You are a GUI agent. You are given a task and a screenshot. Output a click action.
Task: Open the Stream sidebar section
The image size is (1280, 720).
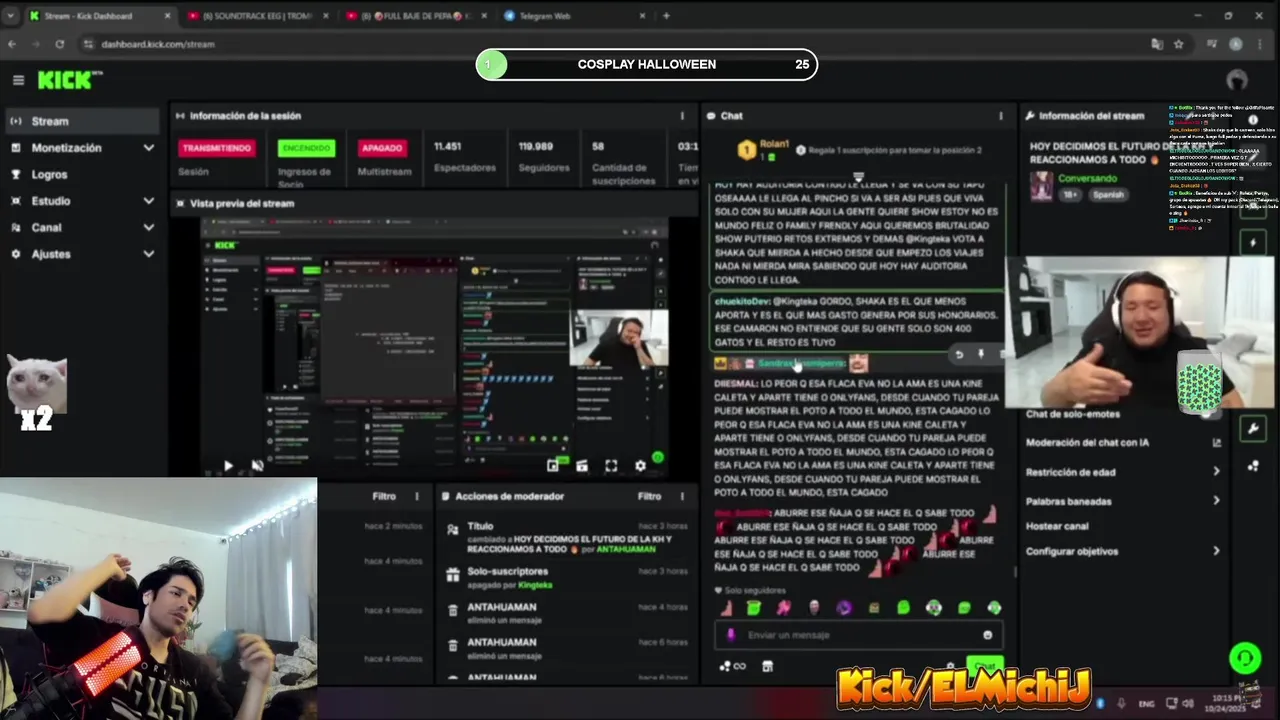point(80,121)
